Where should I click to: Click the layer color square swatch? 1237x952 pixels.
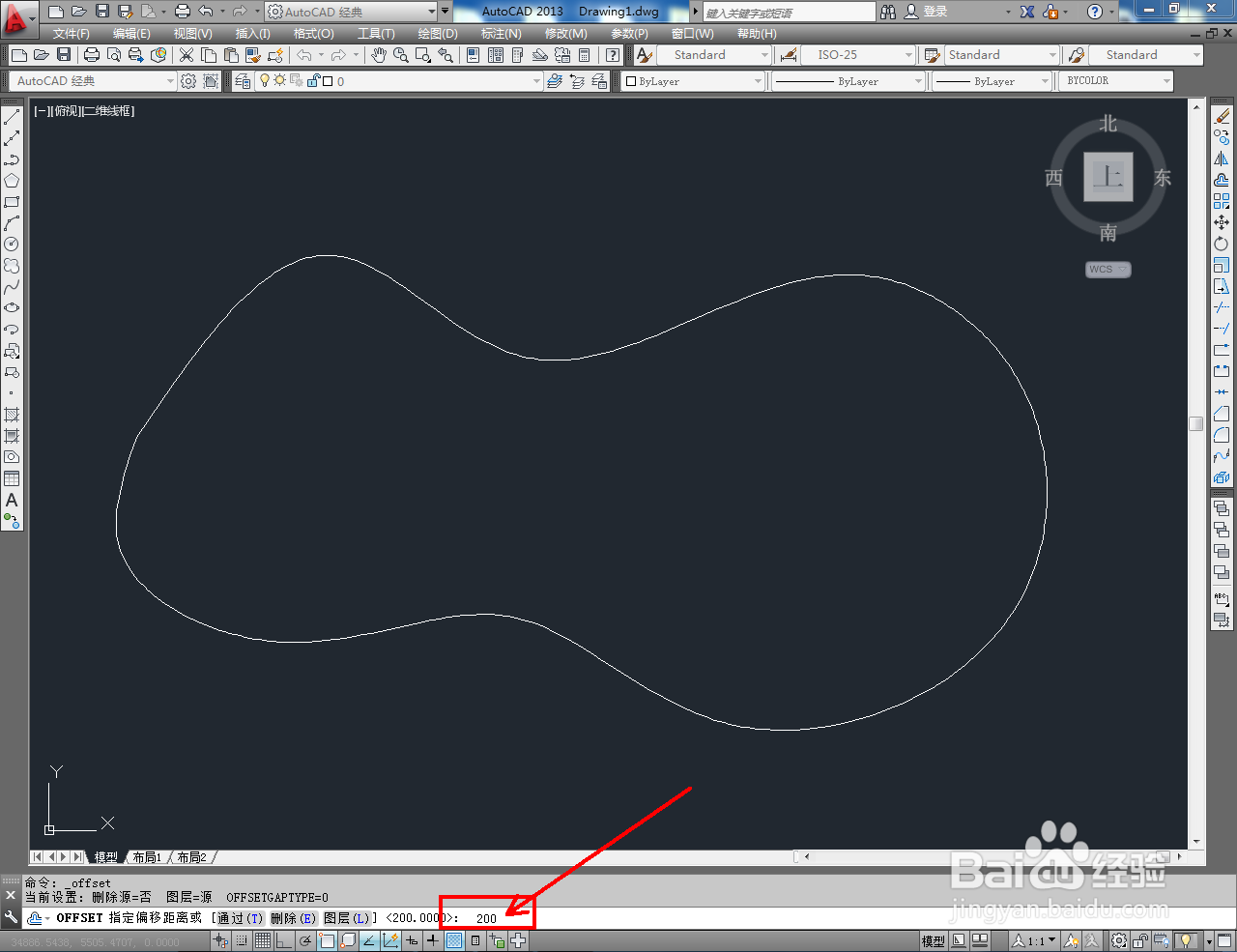point(328,81)
